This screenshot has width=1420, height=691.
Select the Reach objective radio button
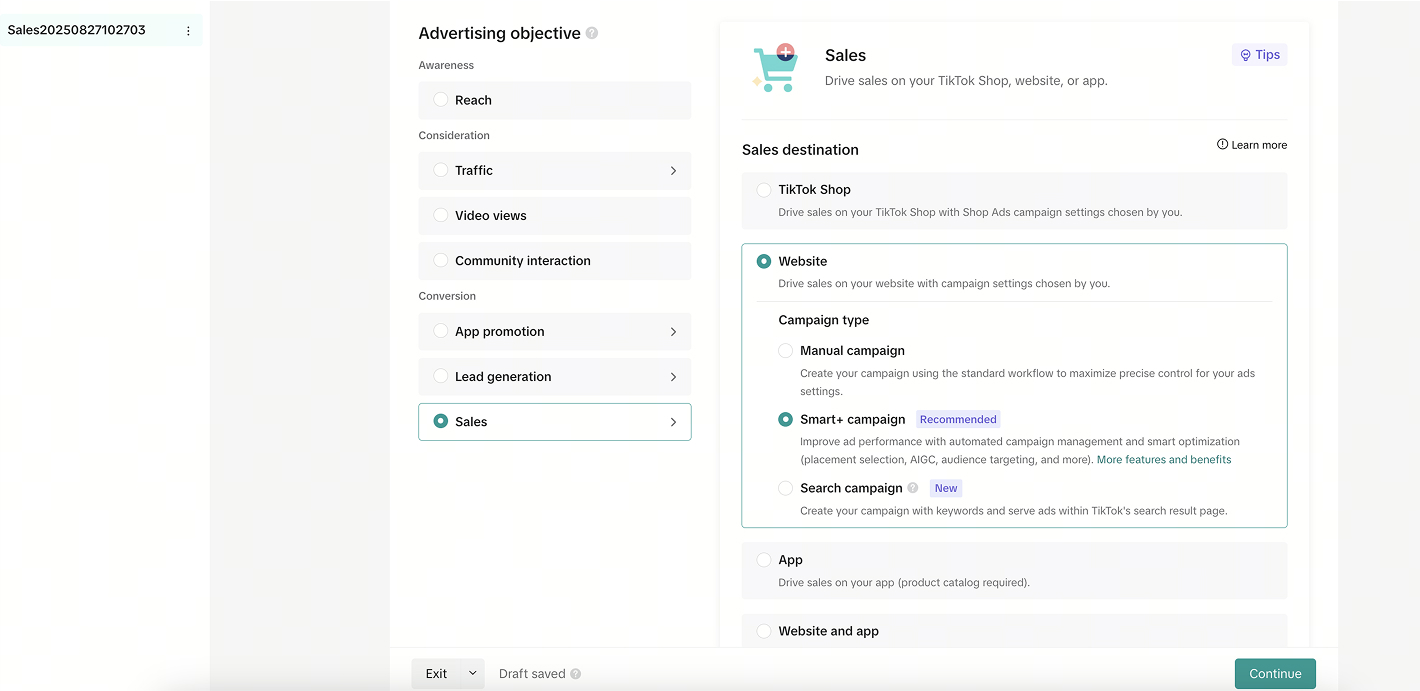[x=441, y=100]
